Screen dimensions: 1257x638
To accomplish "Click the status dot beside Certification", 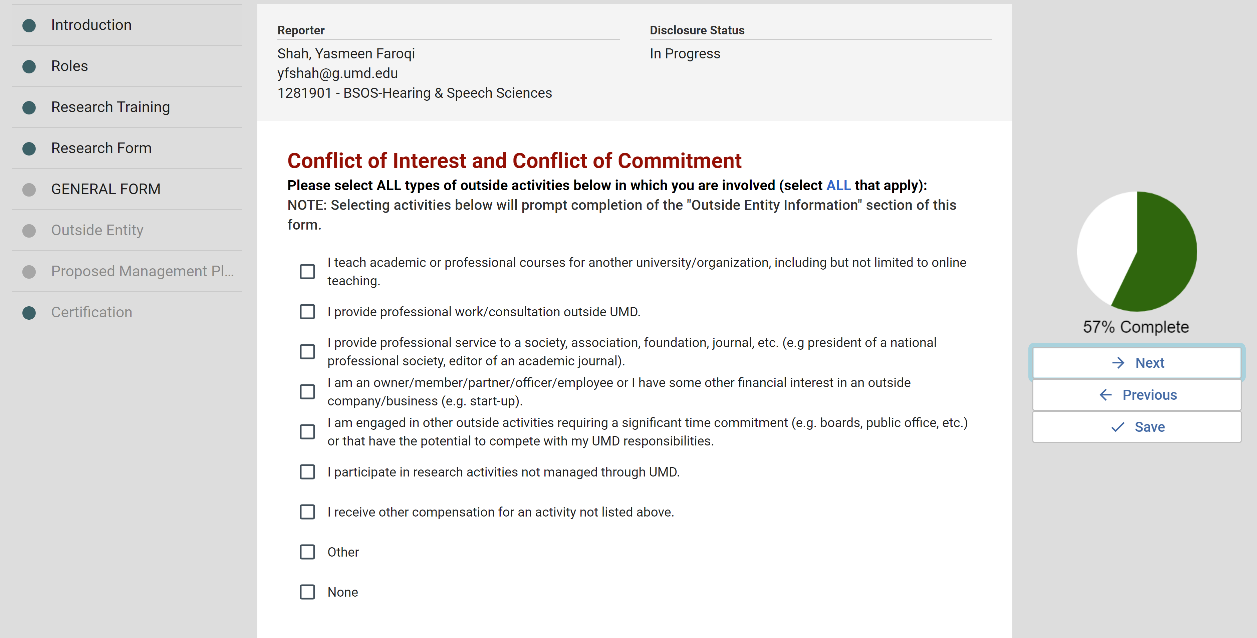I will (29, 312).
